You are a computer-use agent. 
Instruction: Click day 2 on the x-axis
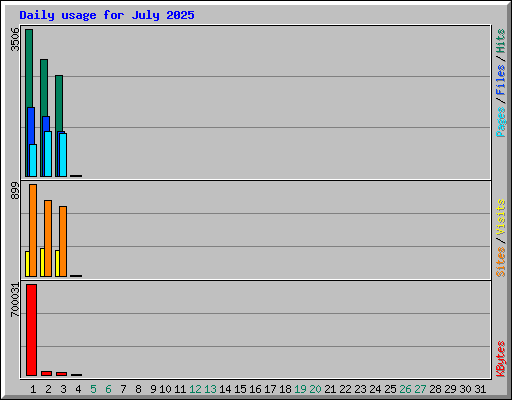(48, 389)
